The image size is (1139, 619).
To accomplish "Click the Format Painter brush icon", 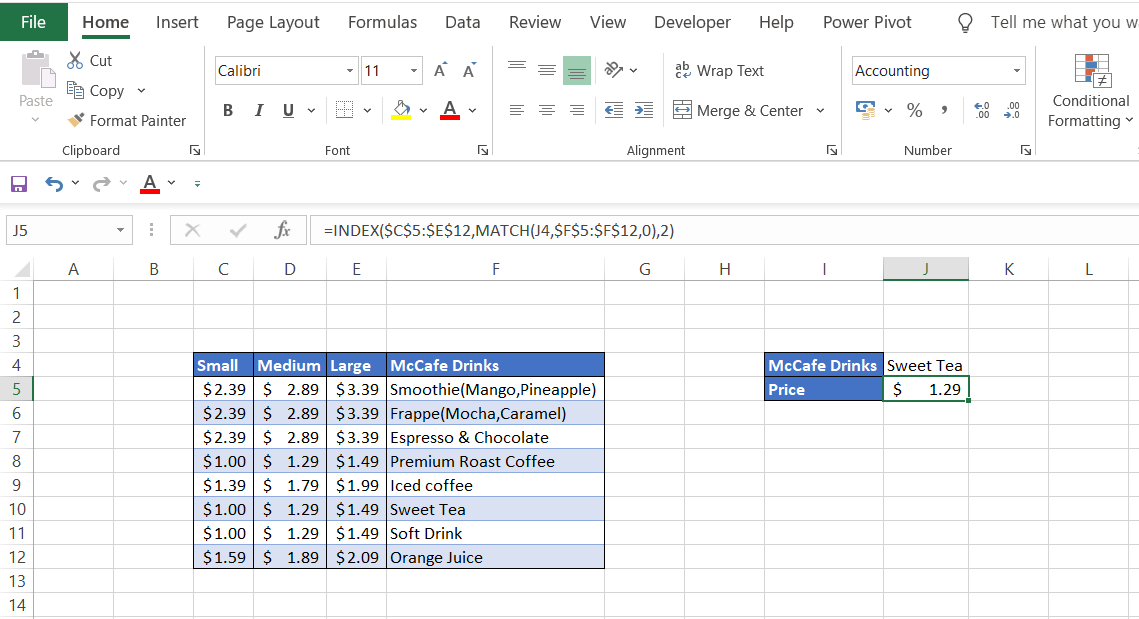I will coord(76,120).
